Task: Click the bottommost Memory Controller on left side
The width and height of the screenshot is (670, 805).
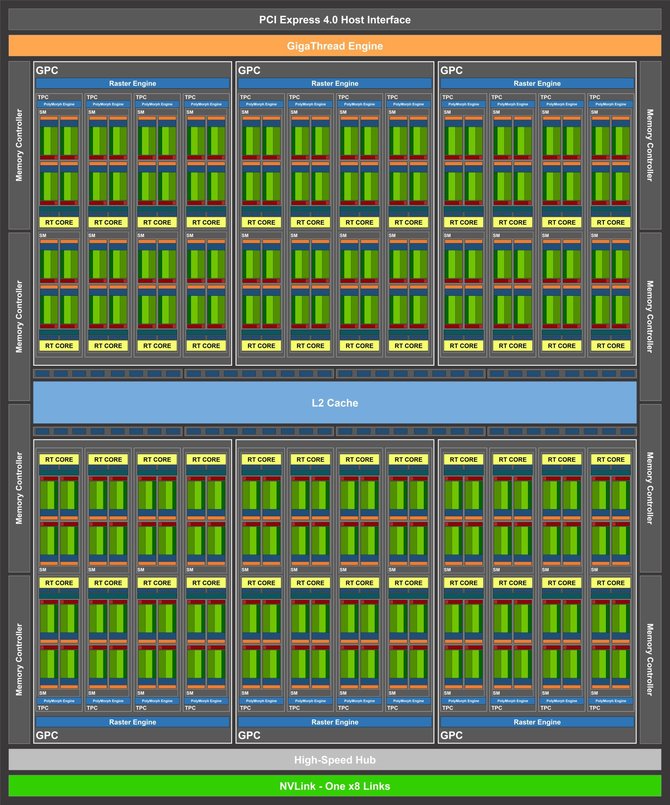Action: 19,659
